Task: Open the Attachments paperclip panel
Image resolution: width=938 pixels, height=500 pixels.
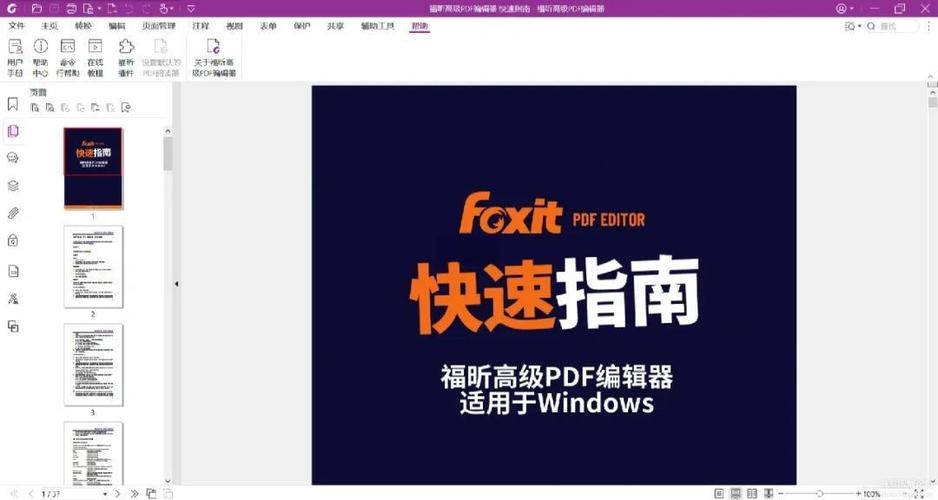Action: (13, 213)
